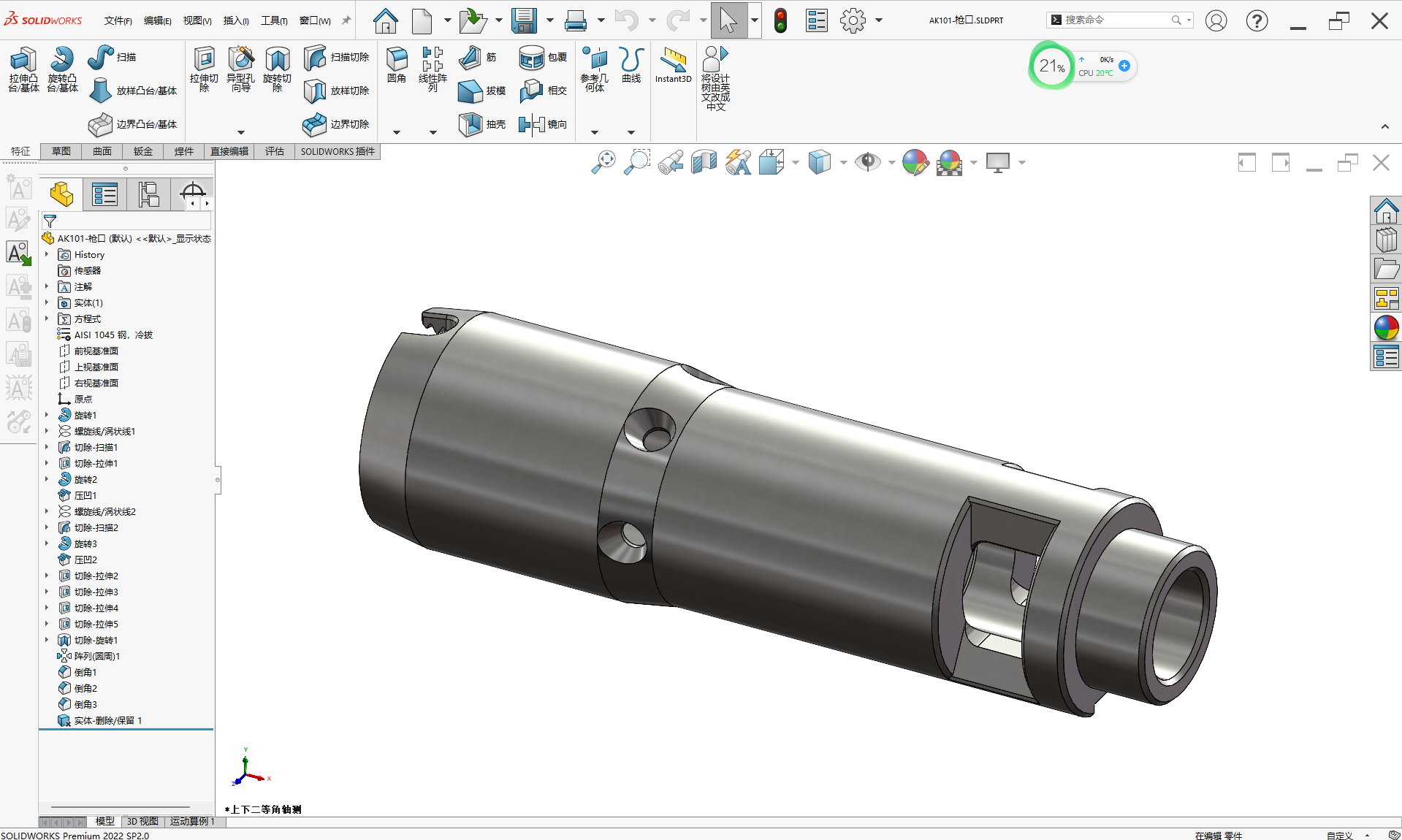Click the Edit Appearance color ball icon
The image size is (1402, 840).
click(915, 162)
